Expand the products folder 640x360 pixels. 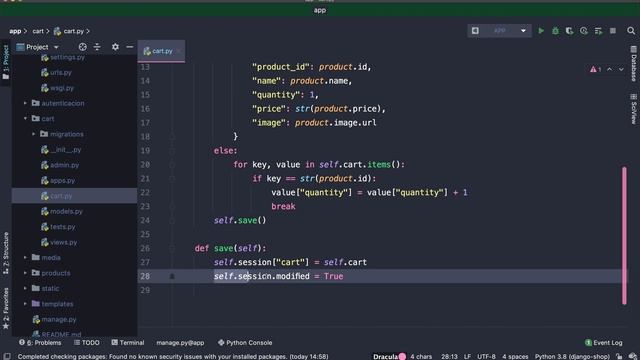point(25,273)
